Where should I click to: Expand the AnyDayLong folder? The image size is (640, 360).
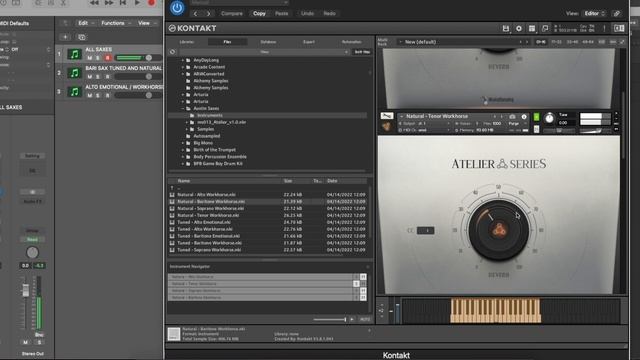pos(183,60)
